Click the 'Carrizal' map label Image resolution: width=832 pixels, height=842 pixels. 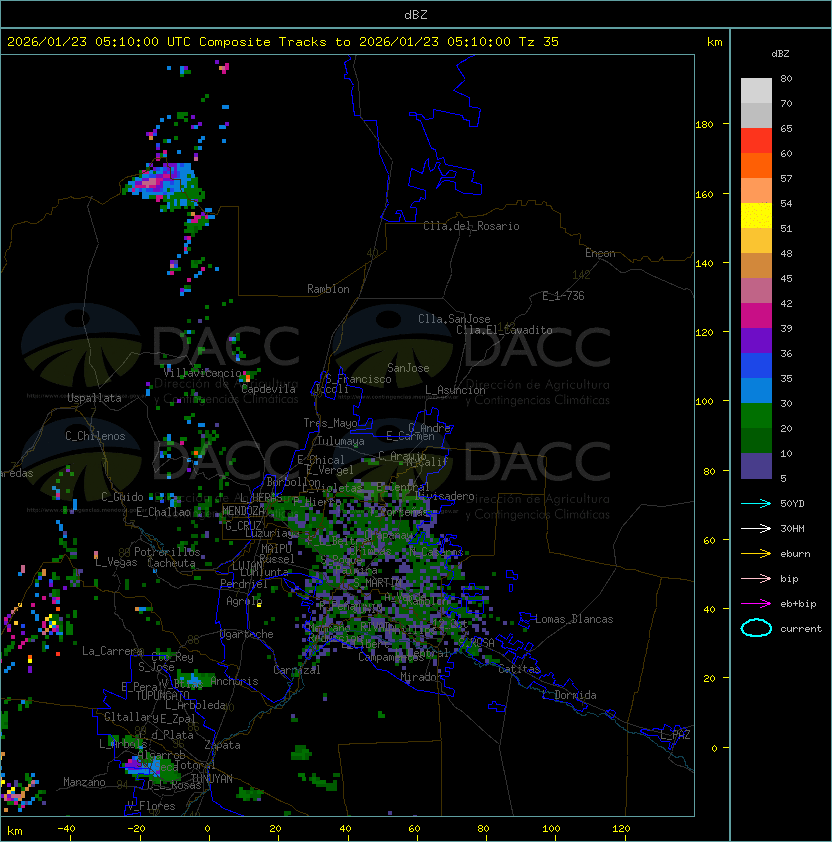(297, 670)
